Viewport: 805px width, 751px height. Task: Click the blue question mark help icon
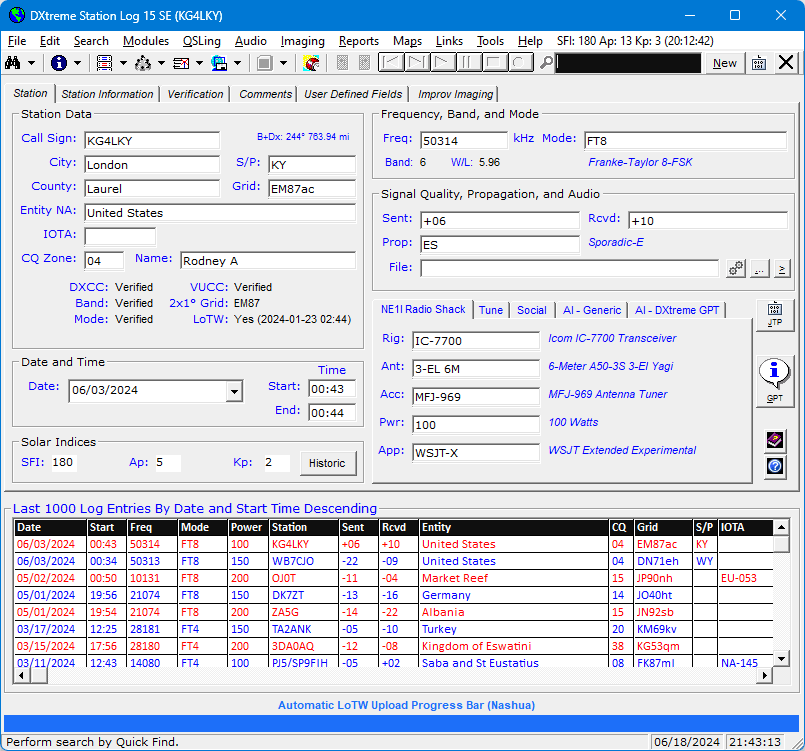(x=774, y=466)
